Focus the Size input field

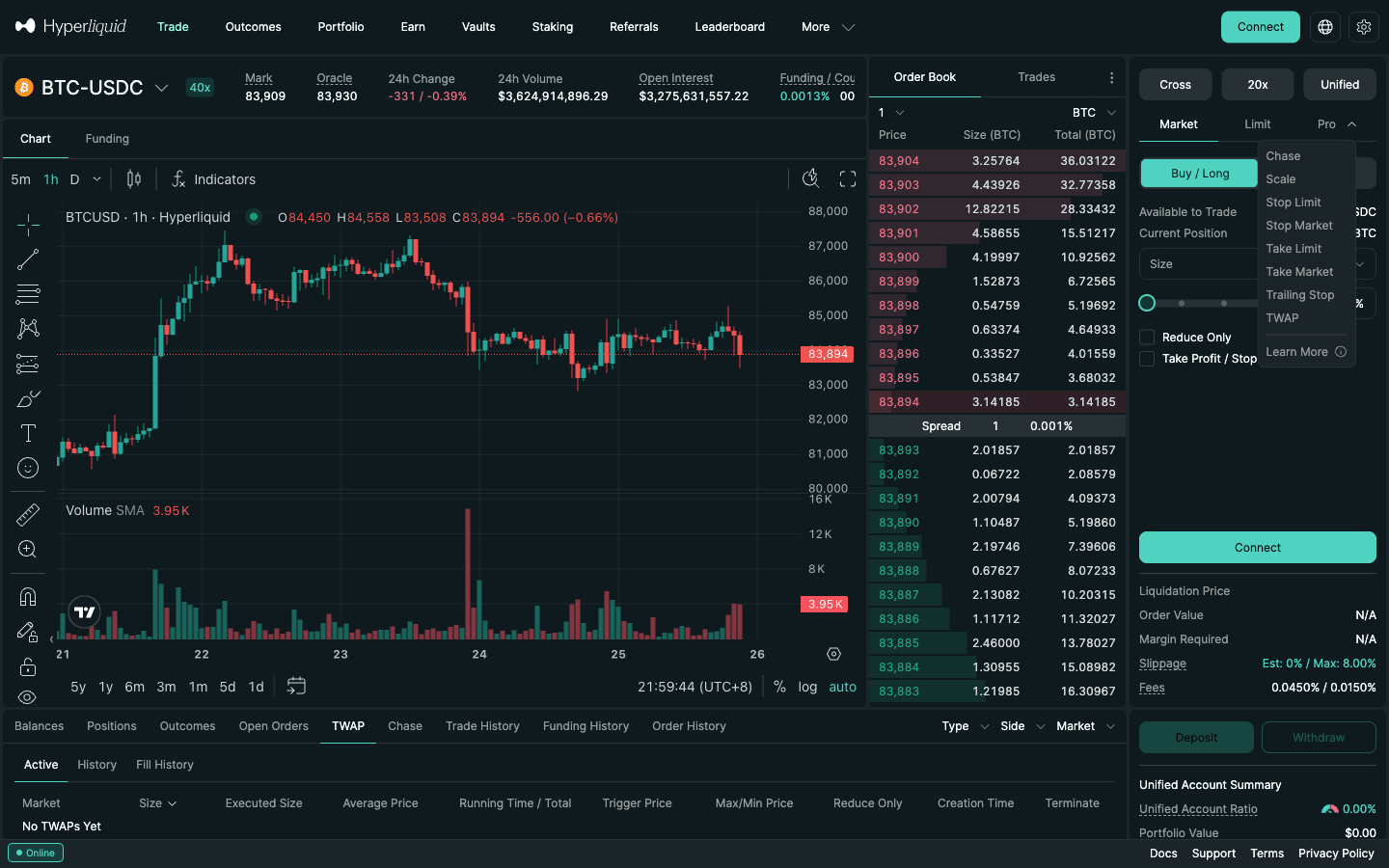[1200, 264]
